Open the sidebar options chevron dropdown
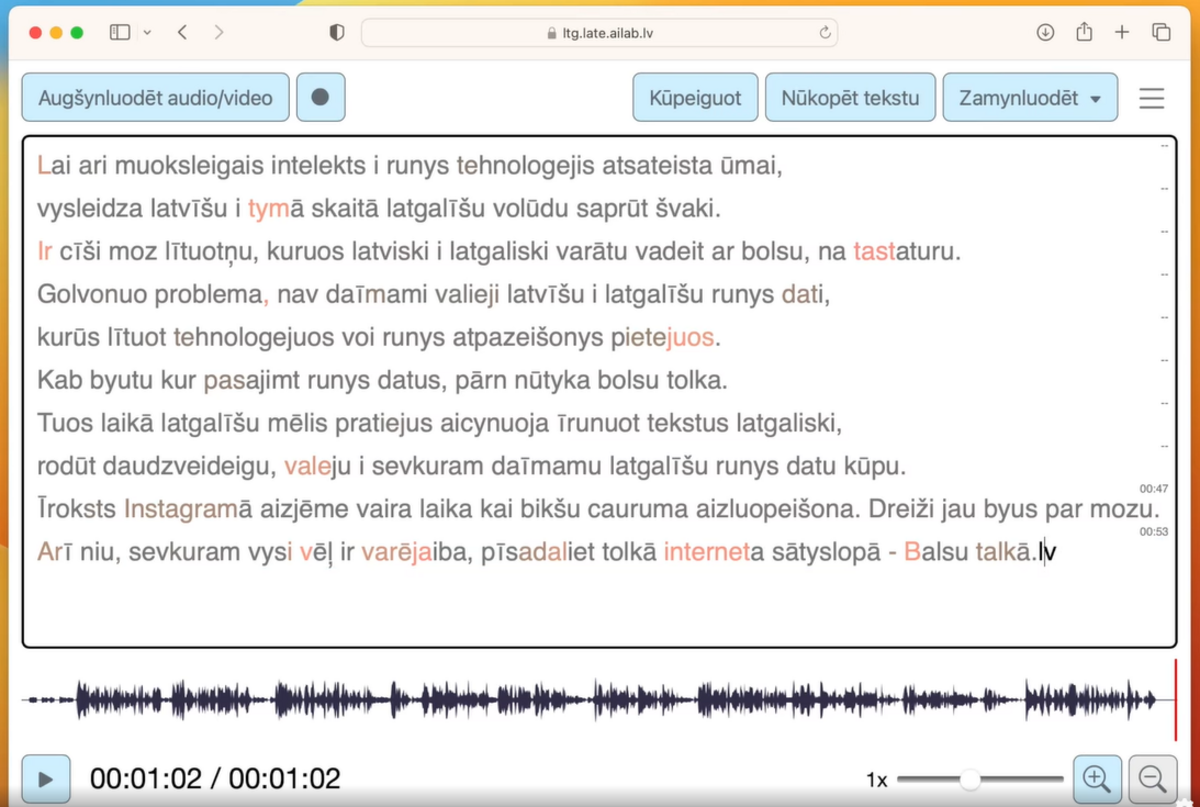The width and height of the screenshot is (1200, 807). pyautogui.click(x=147, y=32)
